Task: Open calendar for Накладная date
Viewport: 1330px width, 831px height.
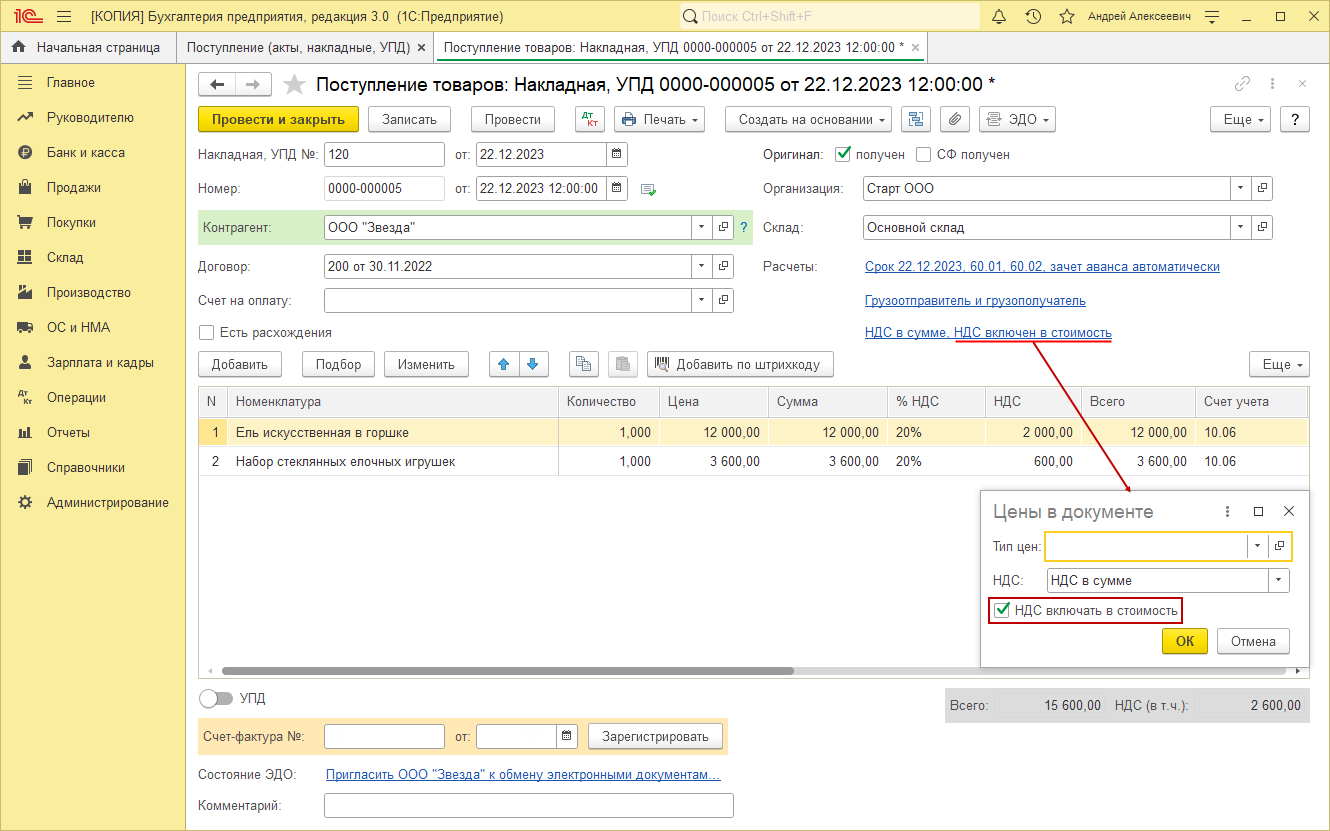Action: 617,154
